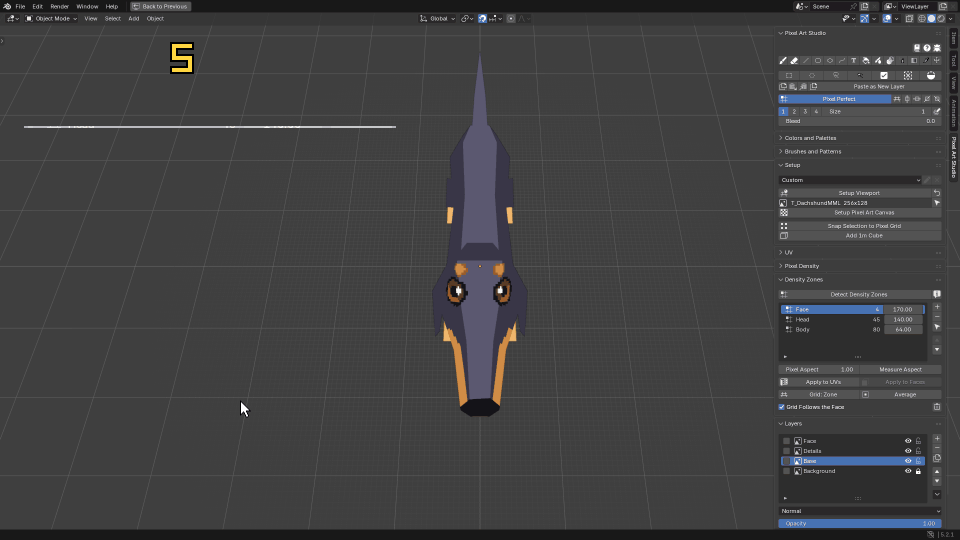Remove the selected density zone with minus

(x=937, y=317)
